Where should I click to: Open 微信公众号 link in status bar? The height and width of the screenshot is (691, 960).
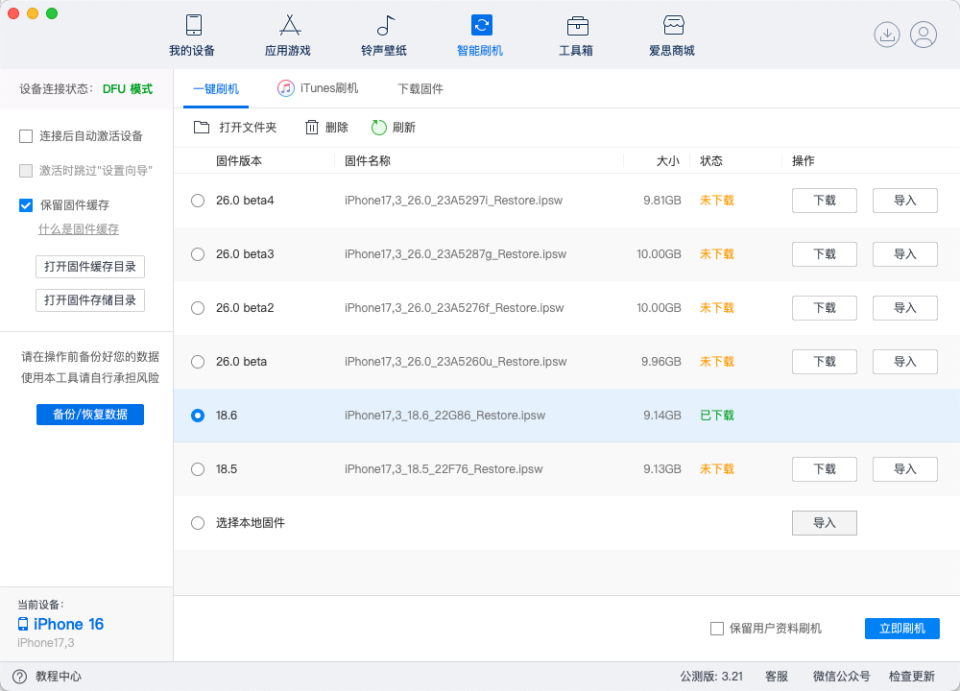pyautogui.click(x=841, y=676)
